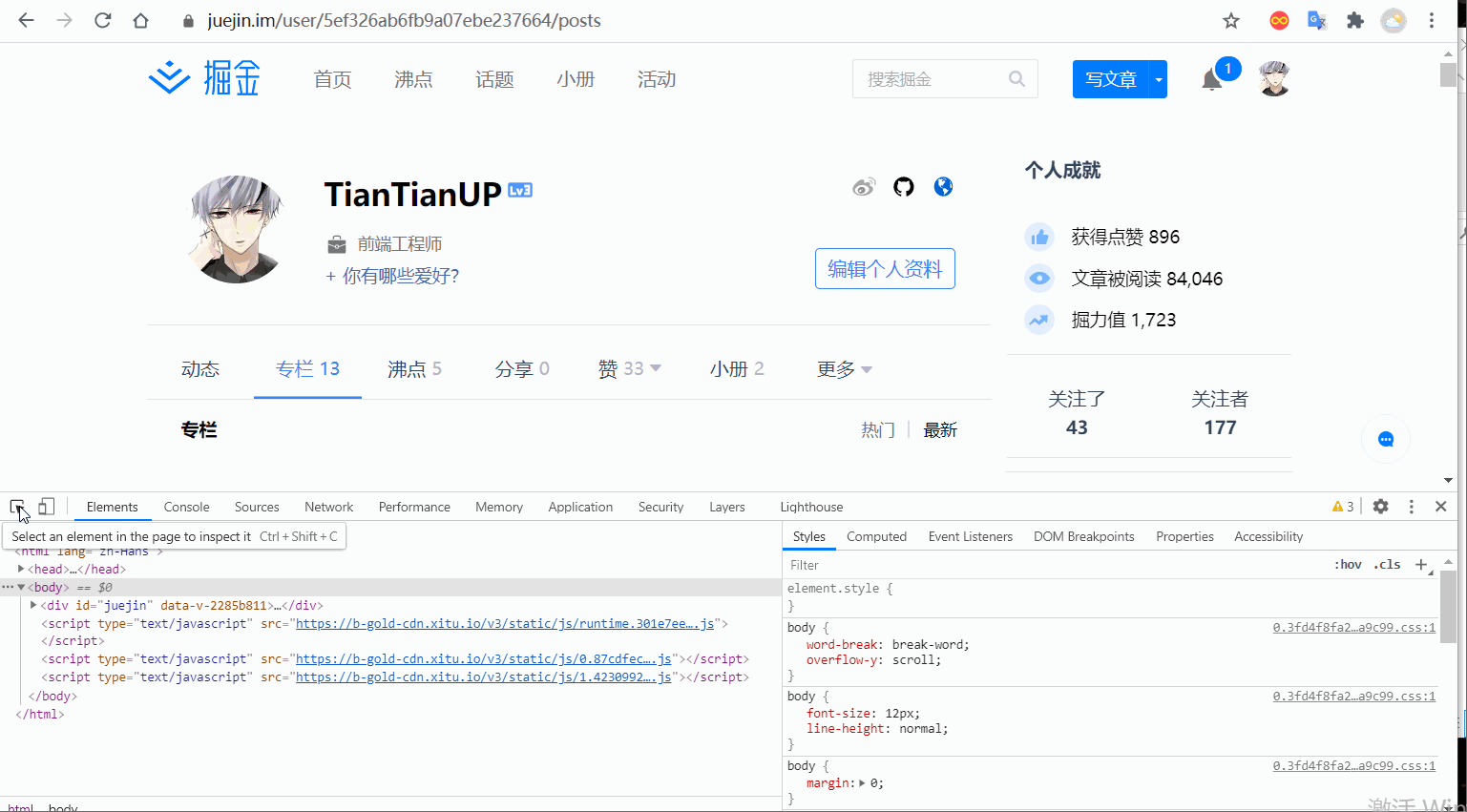1467x812 pixels.
Task: Open the Event Listeners tab
Action: [971, 536]
